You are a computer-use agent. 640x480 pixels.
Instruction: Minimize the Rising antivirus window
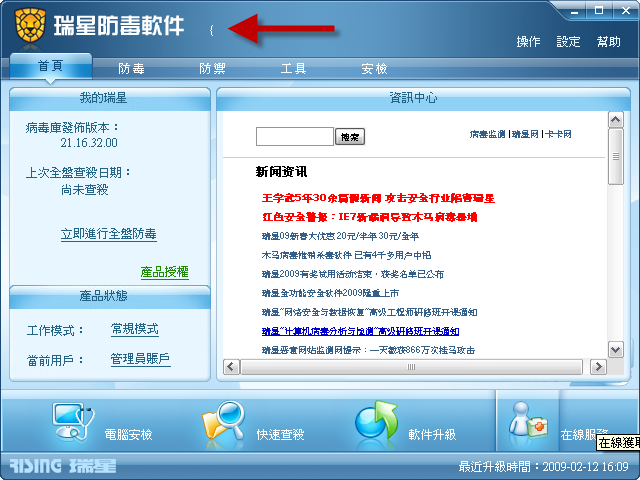pyautogui.click(x=575, y=11)
